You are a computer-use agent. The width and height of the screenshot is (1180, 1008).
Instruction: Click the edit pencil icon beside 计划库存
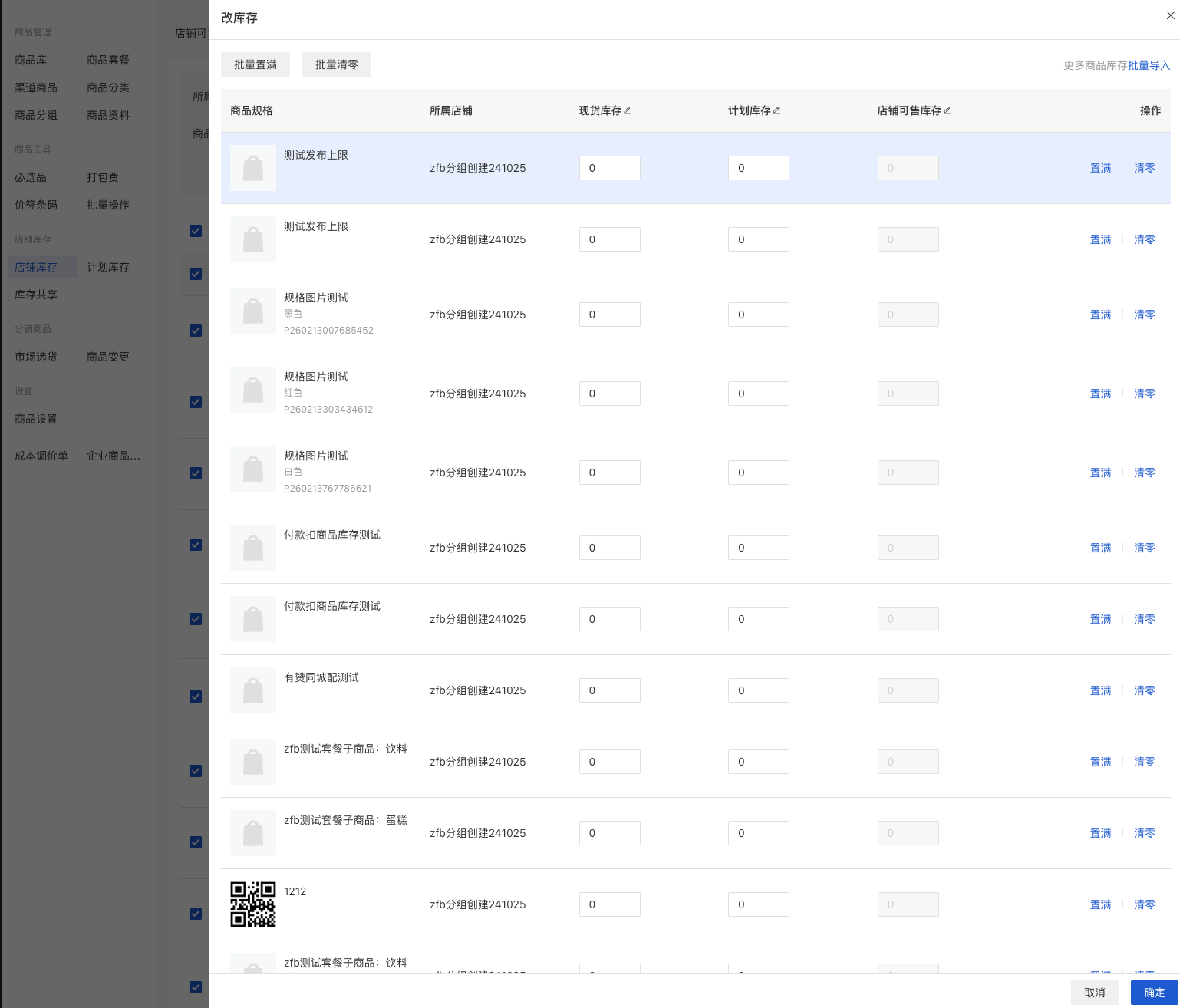776,110
